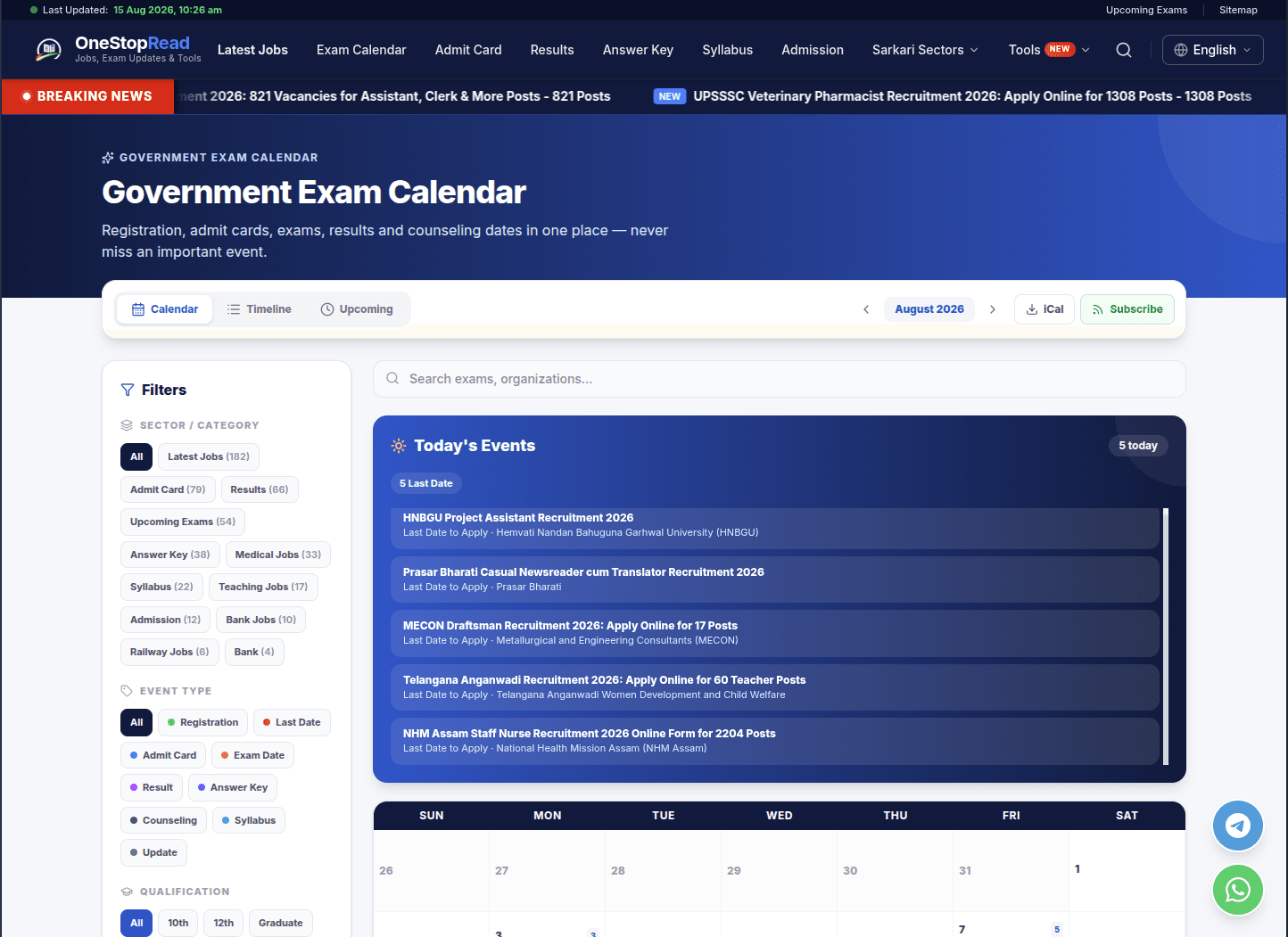The image size is (1288, 937).
Task: Click the 5 Last Date badge
Action: click(x=426, y=483)
